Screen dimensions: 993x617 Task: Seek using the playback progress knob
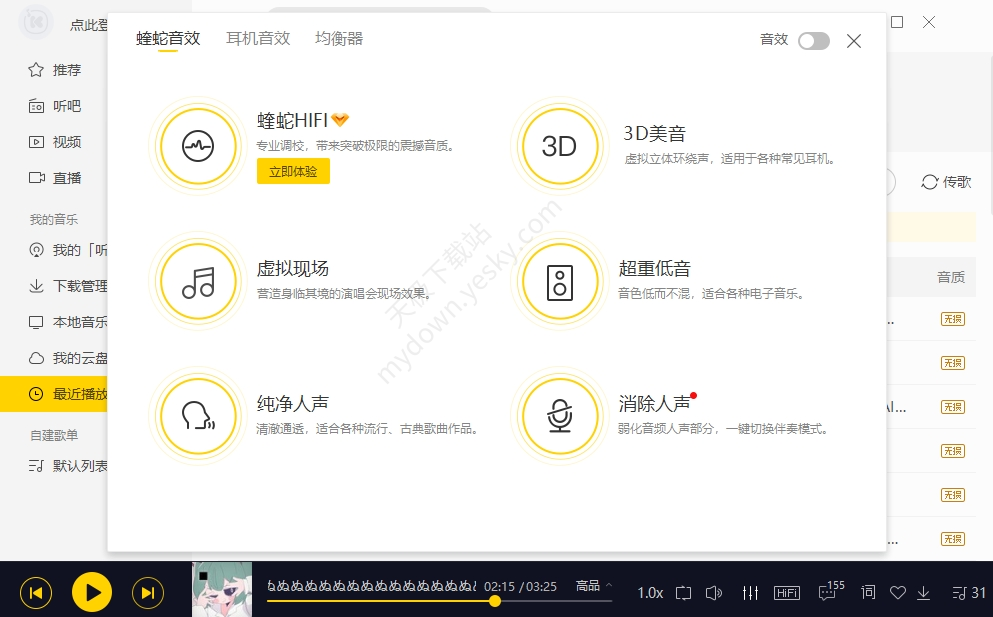(x=495, y=601)
